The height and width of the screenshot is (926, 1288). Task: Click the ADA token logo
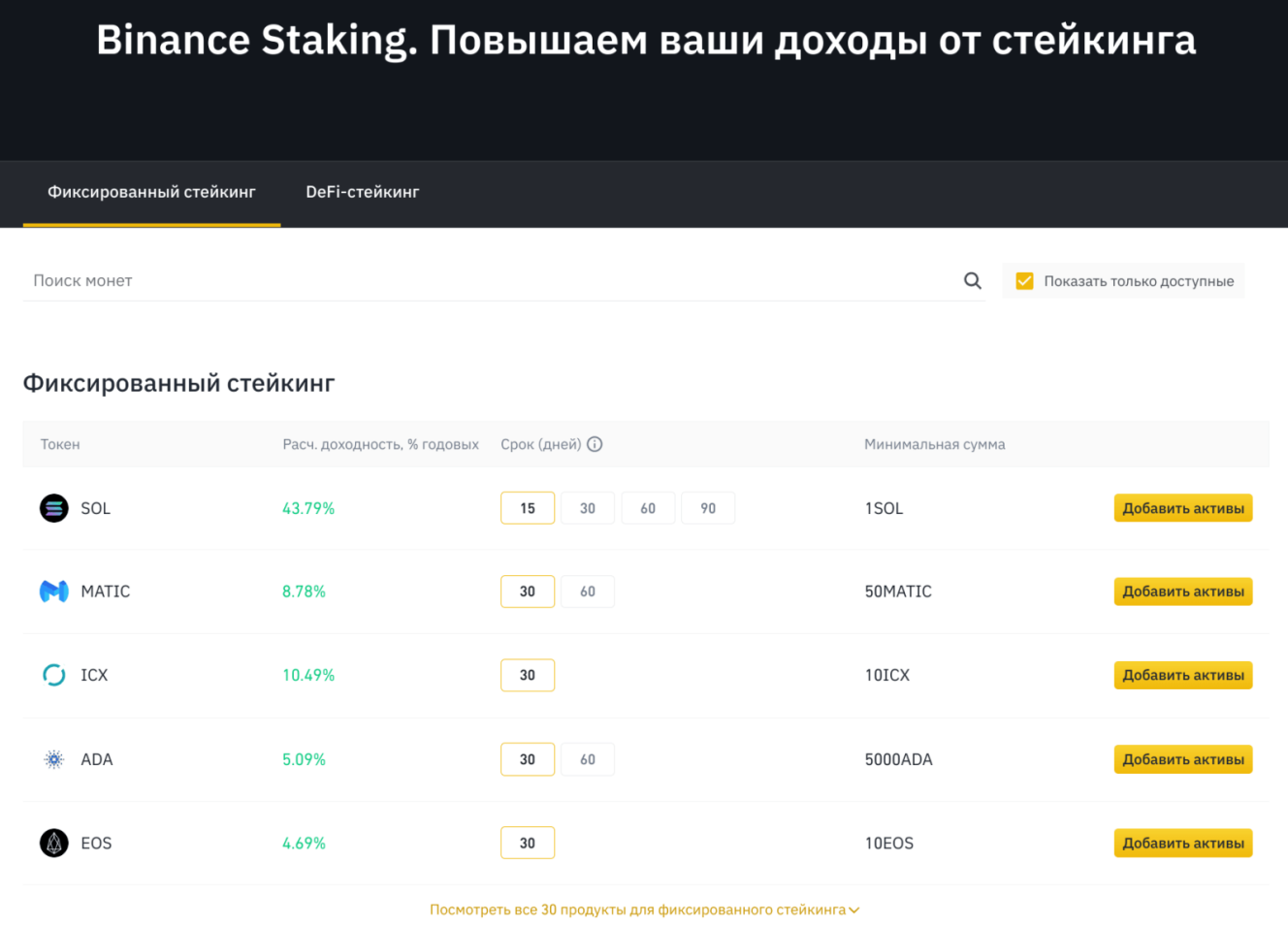coord(53,759)
